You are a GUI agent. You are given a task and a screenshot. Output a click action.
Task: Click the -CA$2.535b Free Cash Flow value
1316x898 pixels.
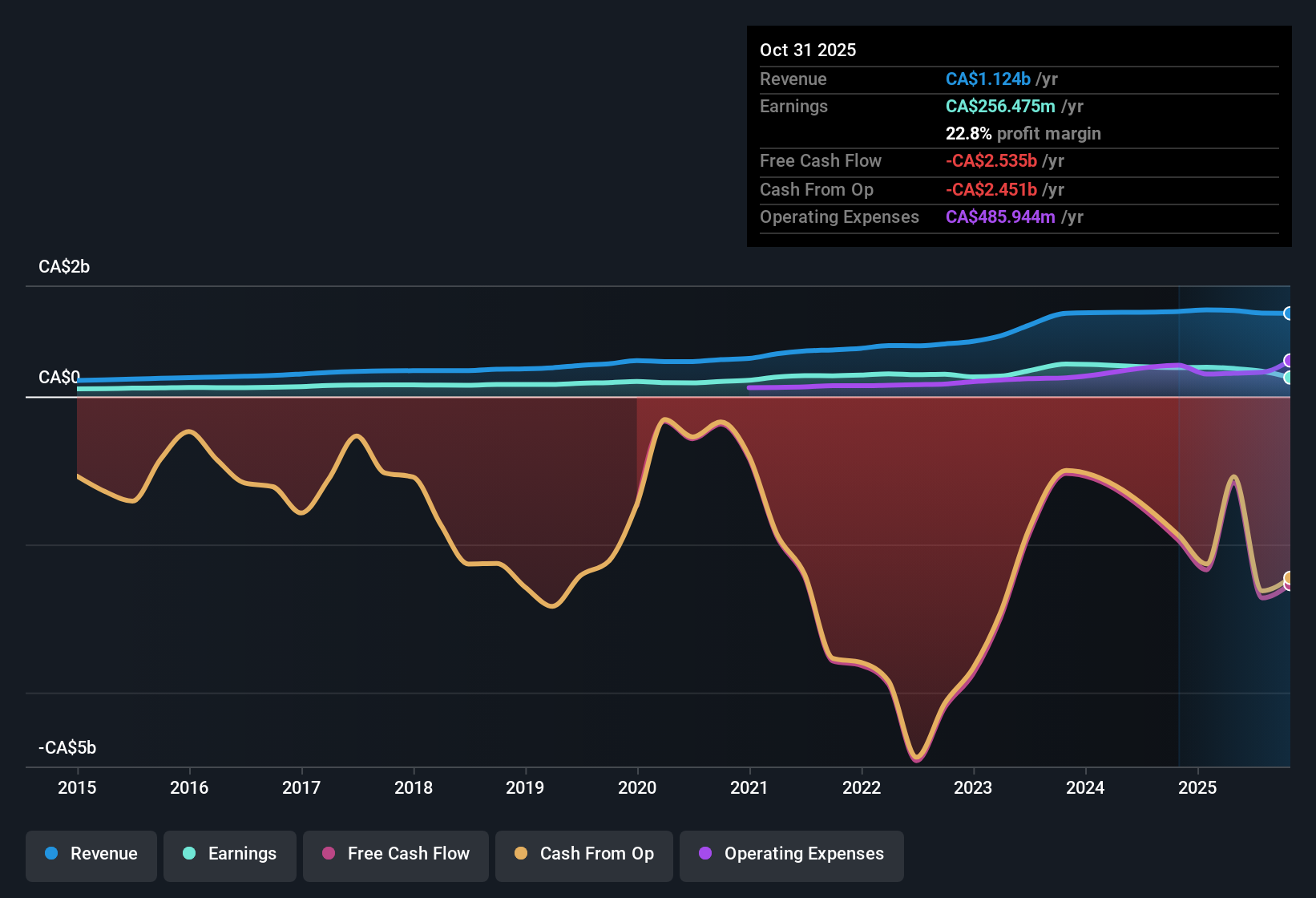click(991, 160)
